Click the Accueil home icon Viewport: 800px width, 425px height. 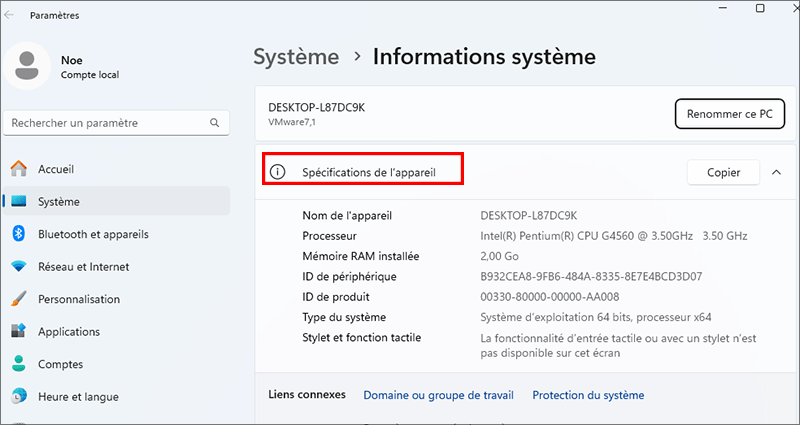point(19,169)
